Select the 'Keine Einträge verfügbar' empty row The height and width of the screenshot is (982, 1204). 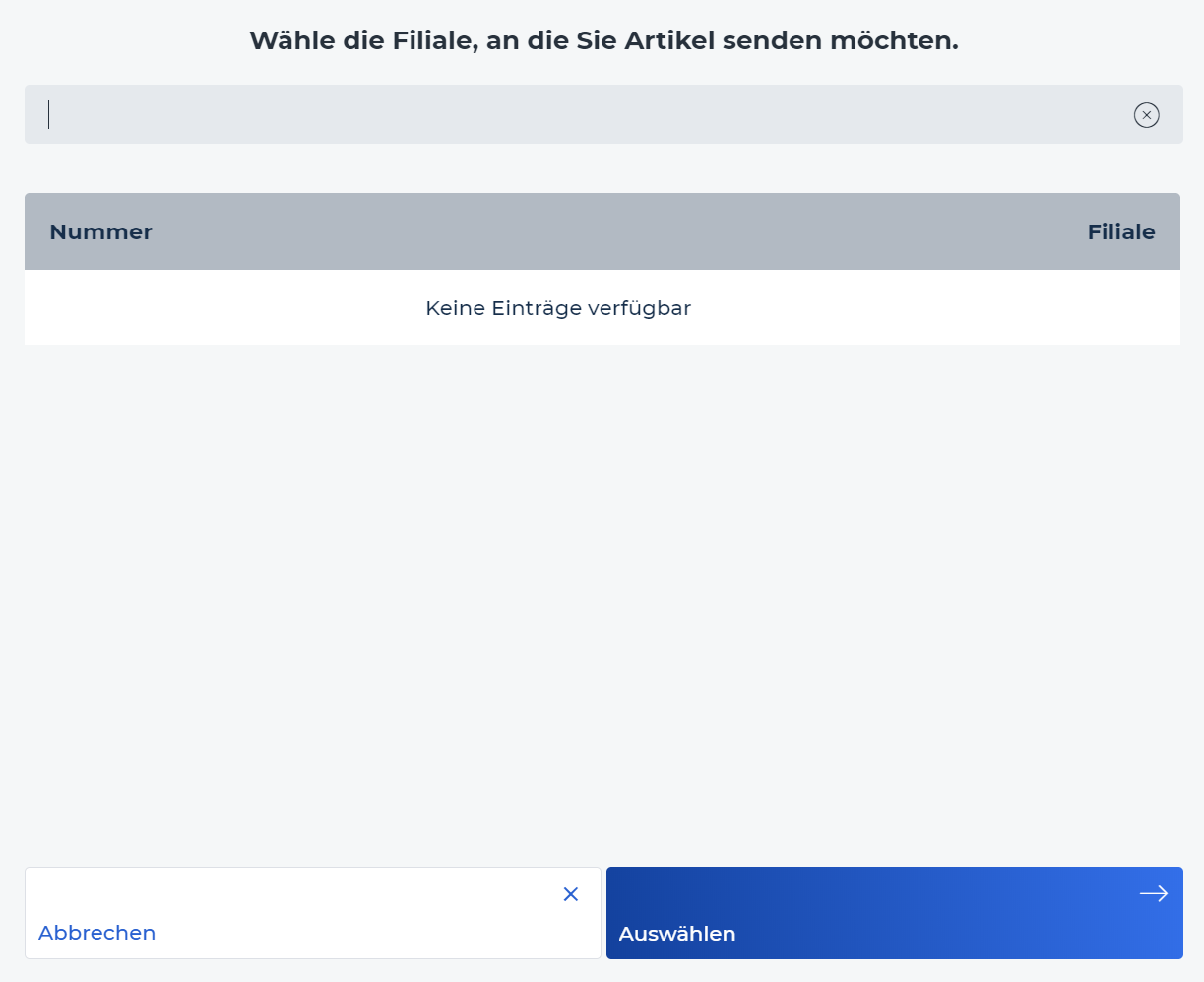pyautogui.click(x=602, y=308)
